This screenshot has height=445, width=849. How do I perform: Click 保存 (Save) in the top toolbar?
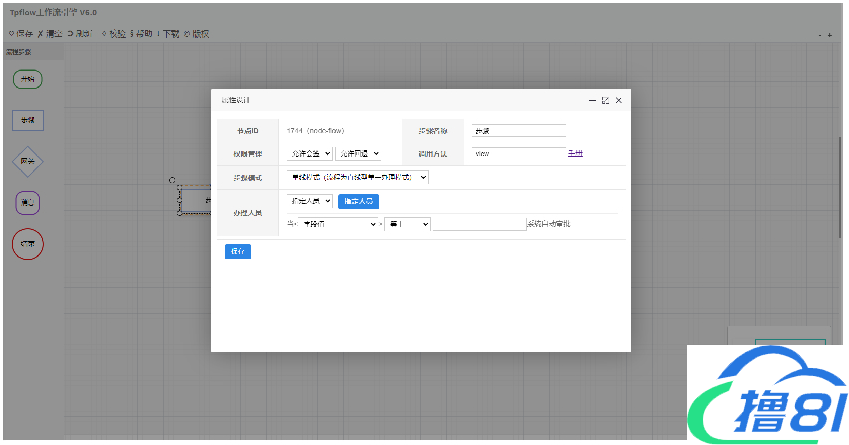point(21,33)
